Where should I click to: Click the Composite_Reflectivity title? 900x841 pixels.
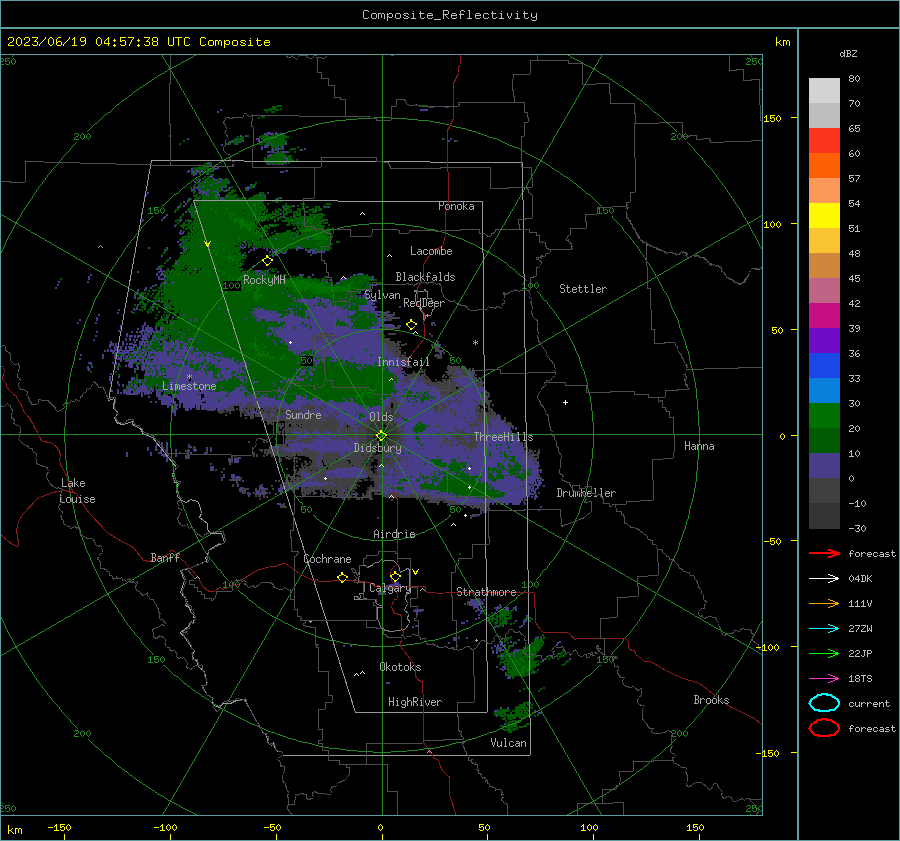[x=450, y=15]
